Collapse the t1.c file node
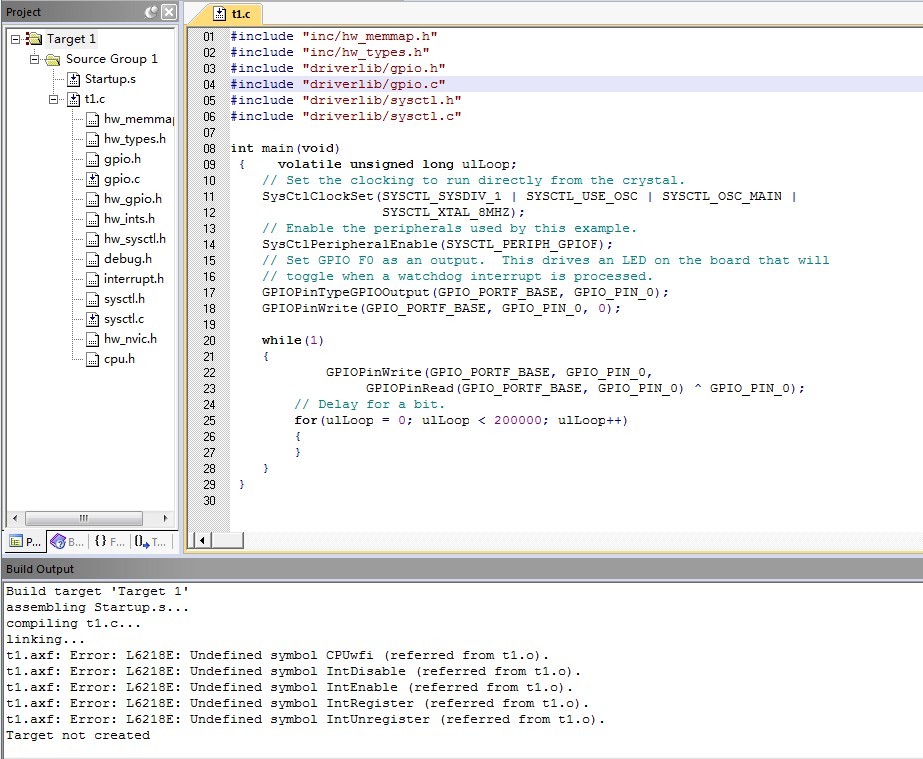Viewport: 923px width, 759px height. tap(55, 99)
